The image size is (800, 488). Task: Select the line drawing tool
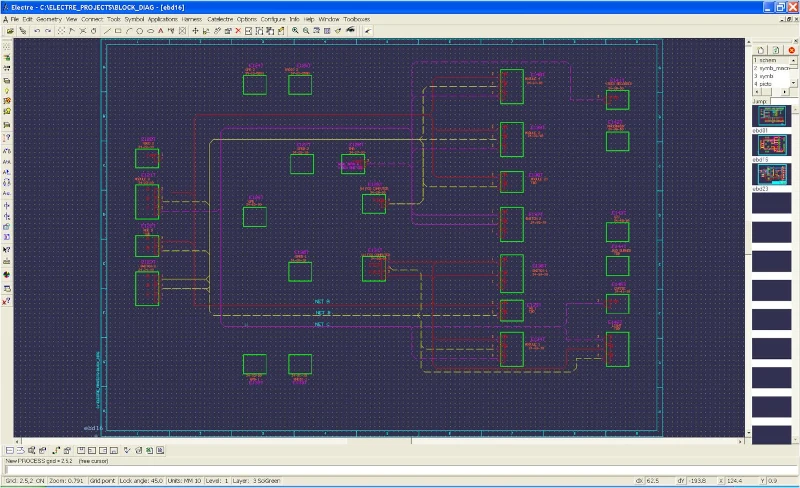point(107,31)
